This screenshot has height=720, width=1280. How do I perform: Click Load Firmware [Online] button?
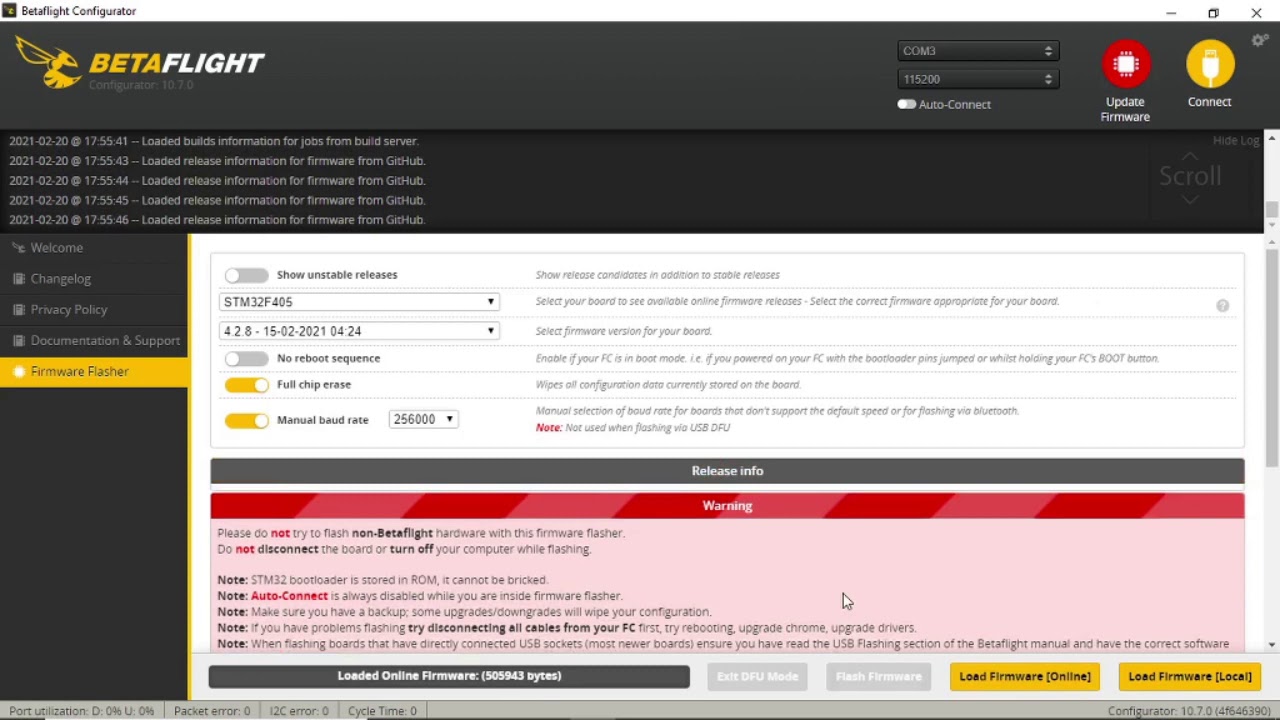coord(1025,677)
